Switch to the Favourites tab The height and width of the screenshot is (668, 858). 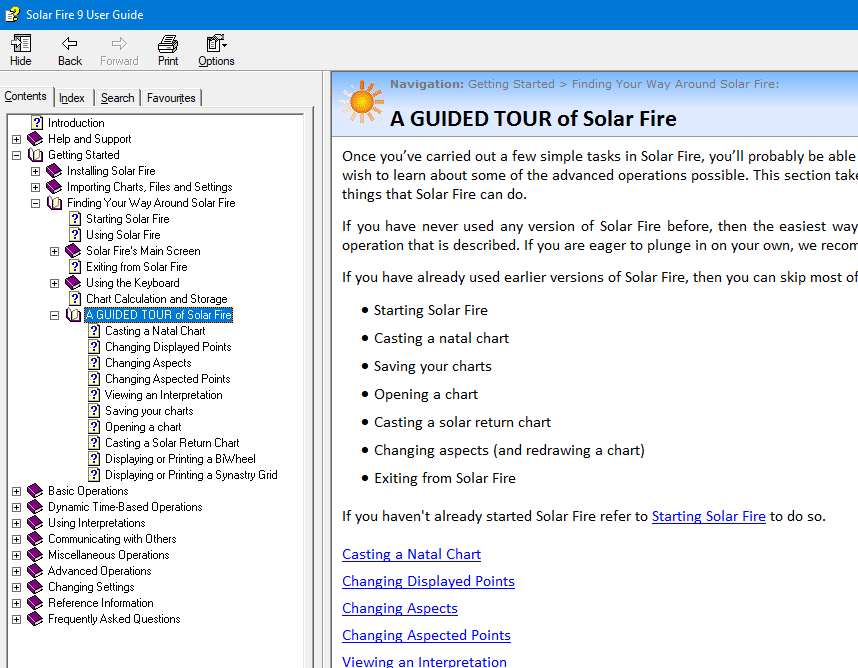171,98
